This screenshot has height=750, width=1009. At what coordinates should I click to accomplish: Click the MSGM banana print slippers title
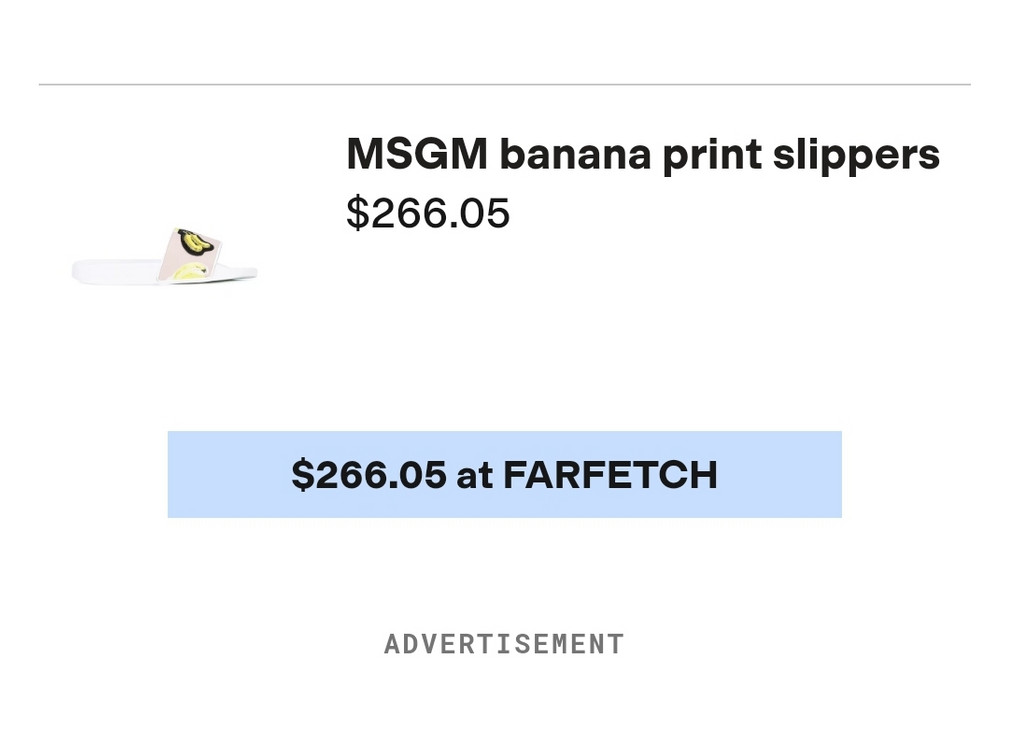tap(642, 152)
